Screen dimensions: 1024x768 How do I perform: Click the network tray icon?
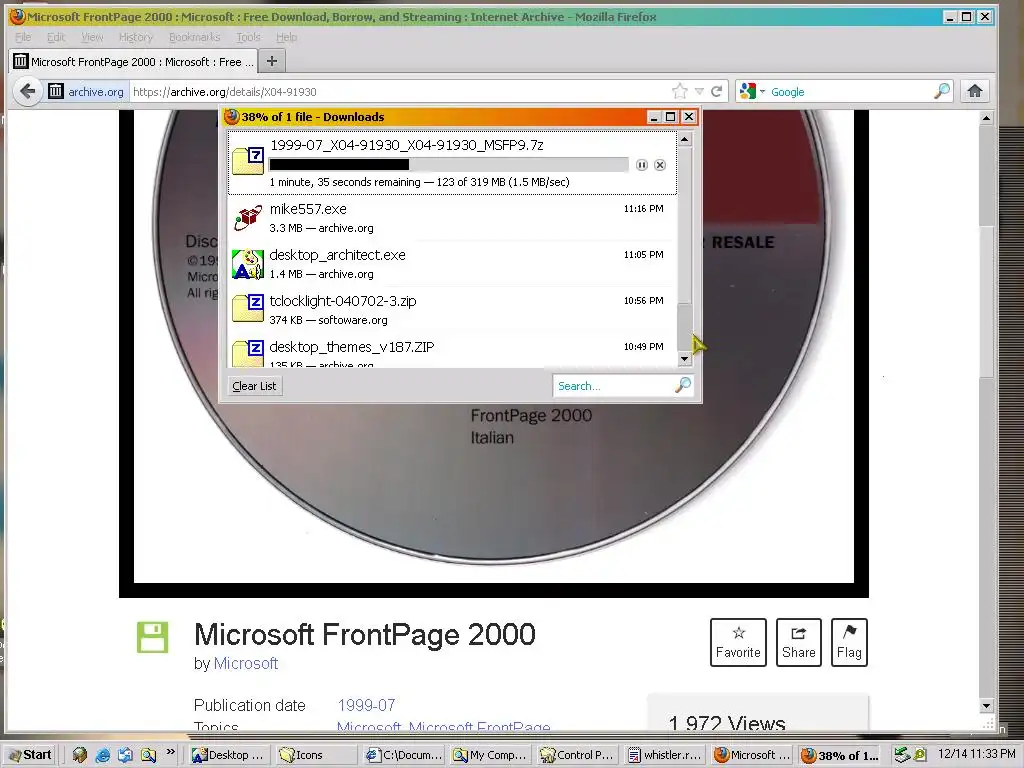(903, 755)
